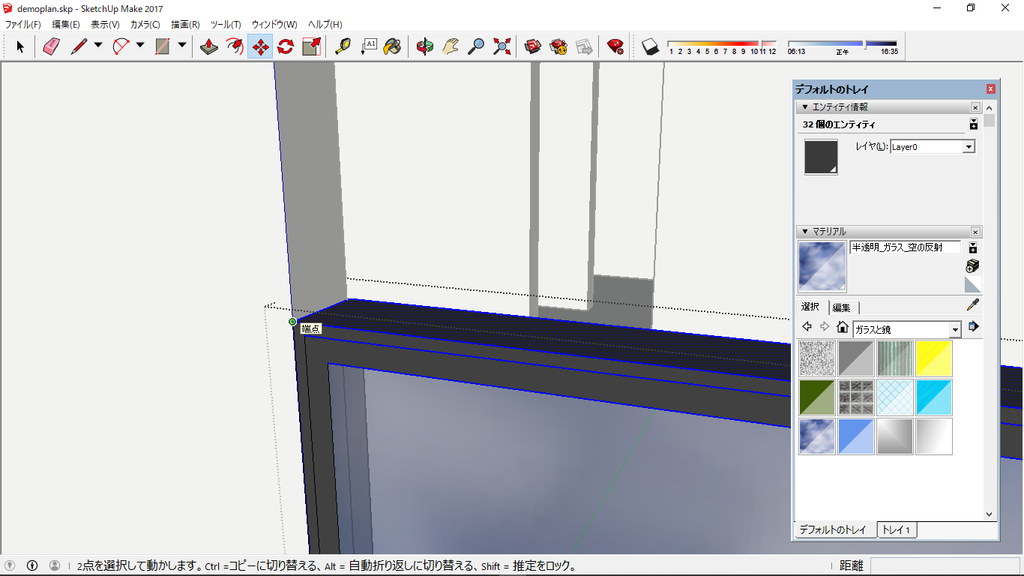Click the 距離 measurement input box
This screenshot has width=1024, height=576.
pos(944,566)
